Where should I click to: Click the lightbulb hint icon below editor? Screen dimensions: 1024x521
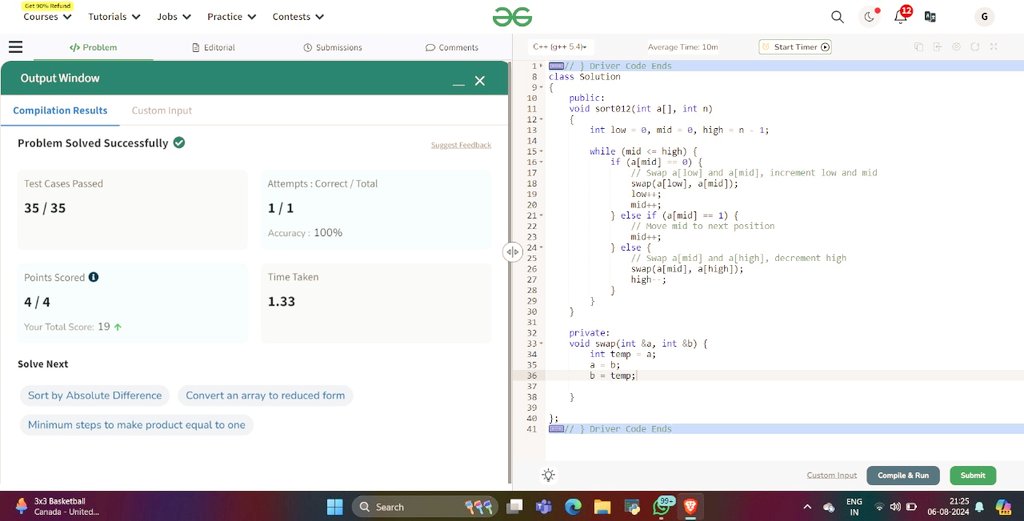[549, 475]
